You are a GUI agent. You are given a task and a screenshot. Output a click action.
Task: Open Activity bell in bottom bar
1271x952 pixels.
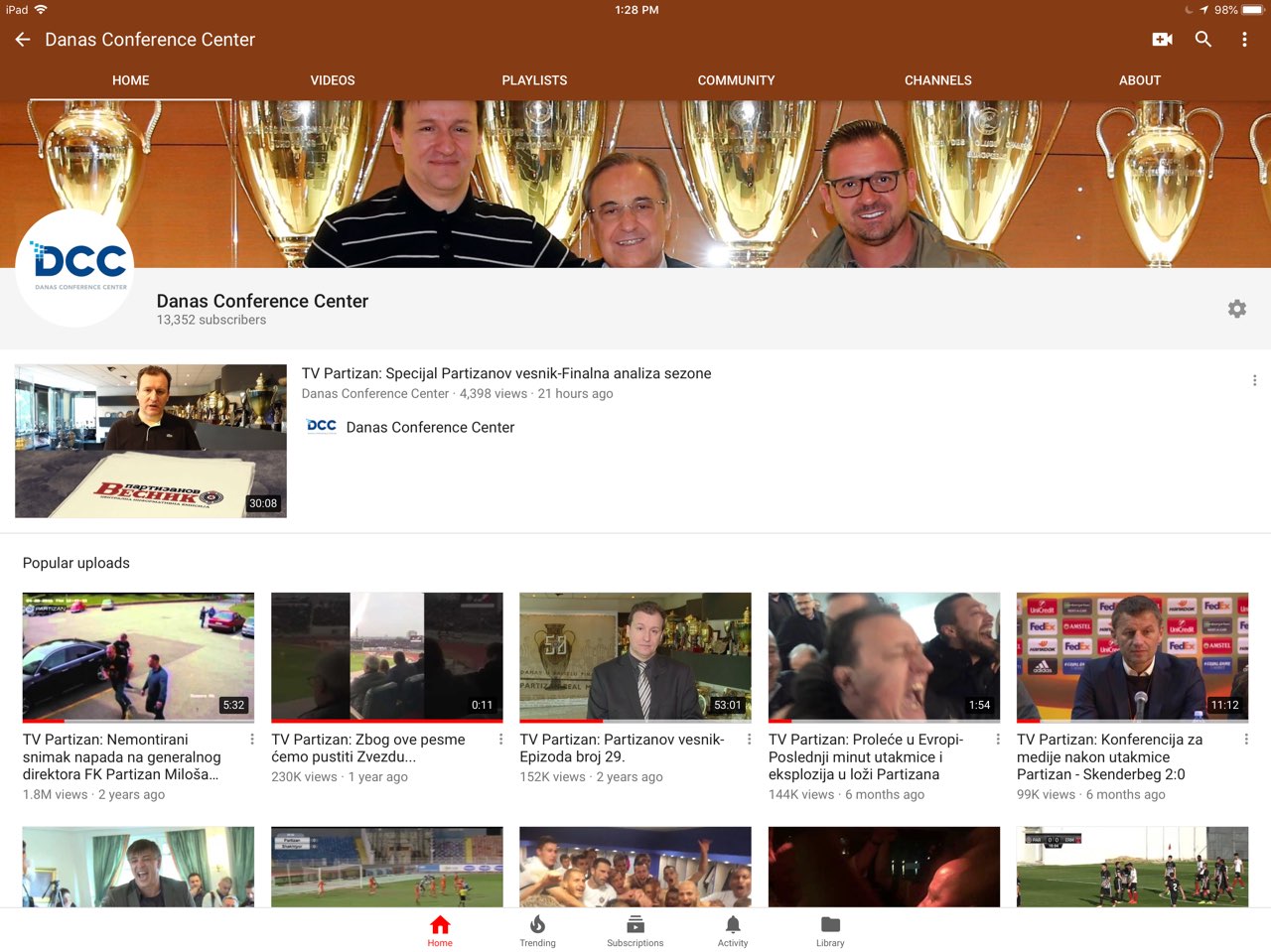[x=733, y=931]
